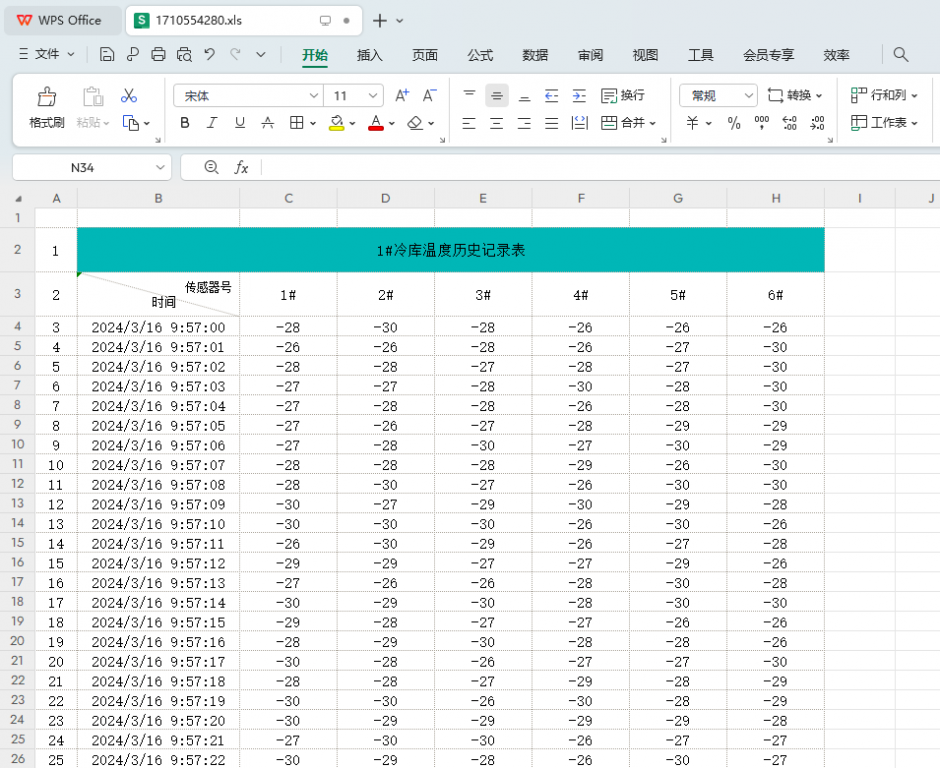The image size is (940, 768).
Task: Toggle center horizontal alignment
Action: [x=497, y=124]
